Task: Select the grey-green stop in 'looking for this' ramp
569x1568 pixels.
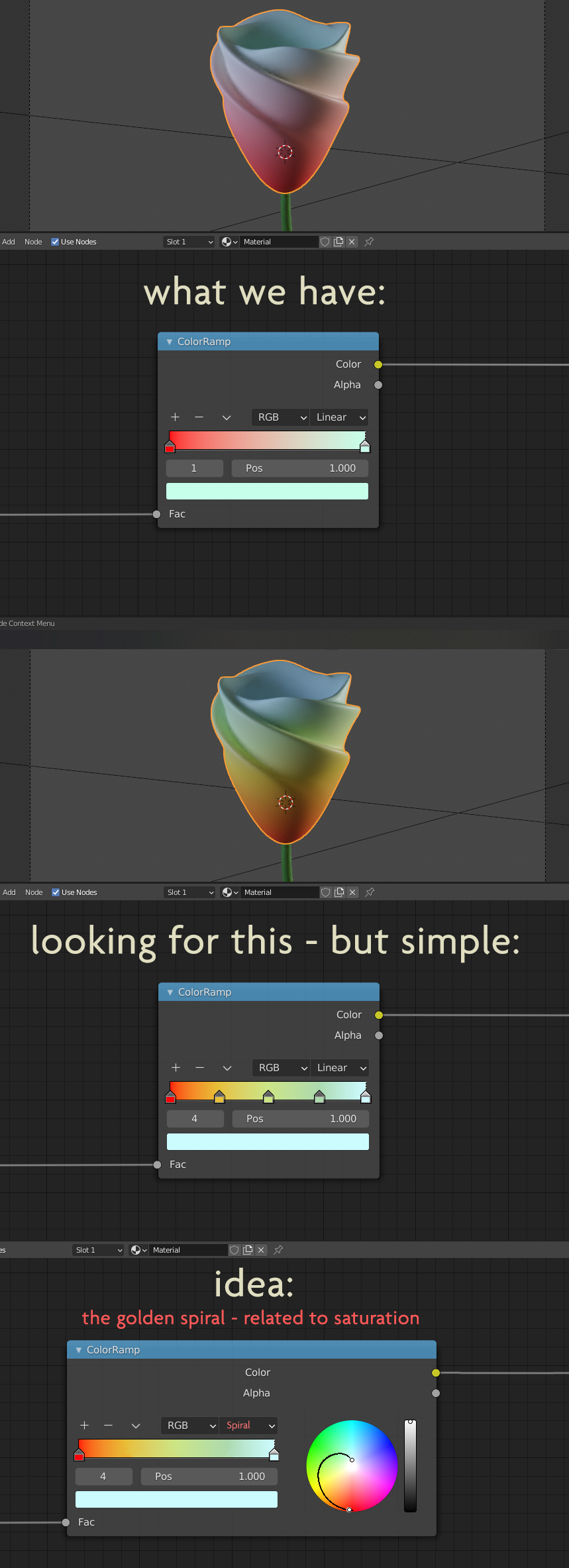Action: click(319, 1097)
